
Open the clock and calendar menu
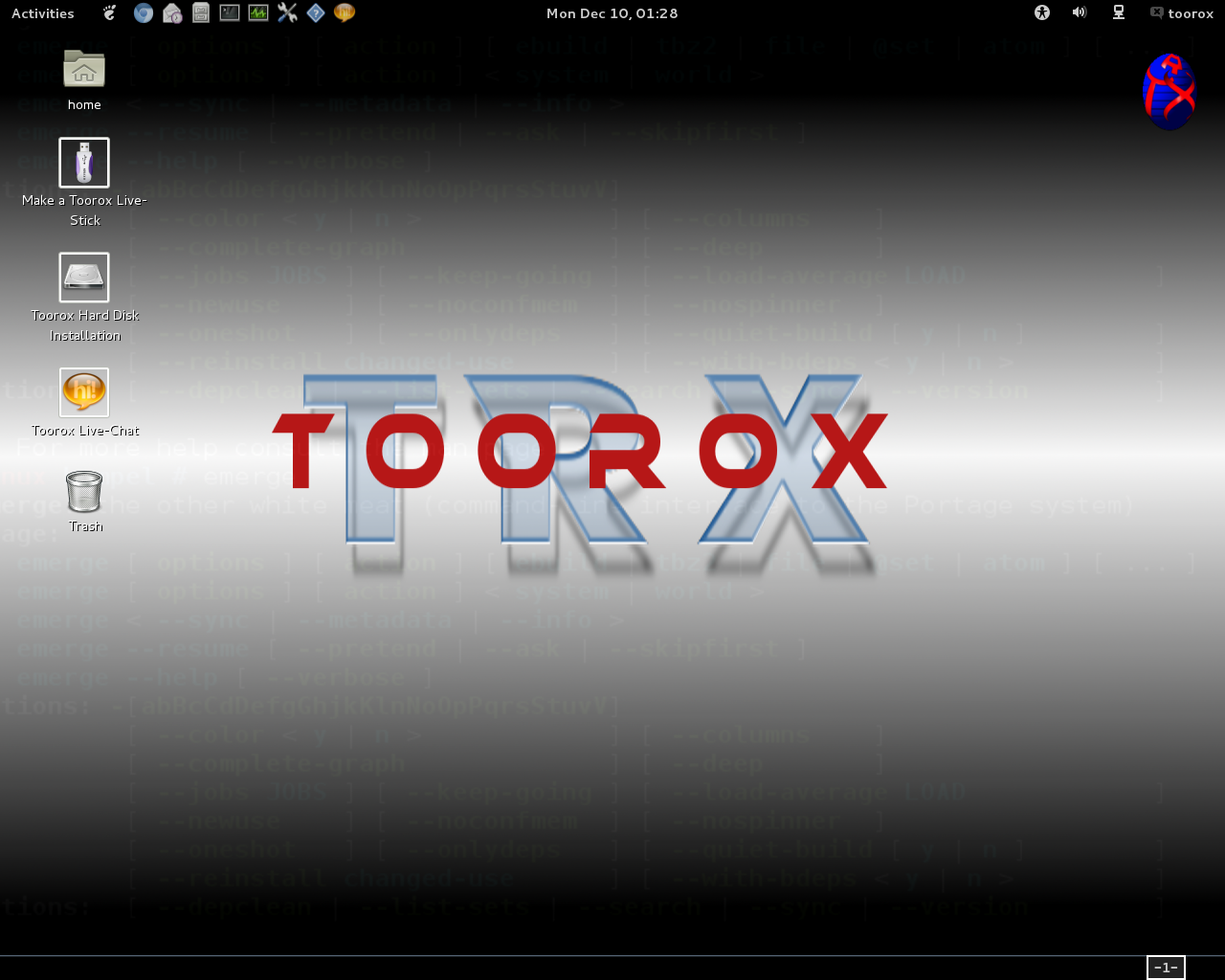coord(612,13)
